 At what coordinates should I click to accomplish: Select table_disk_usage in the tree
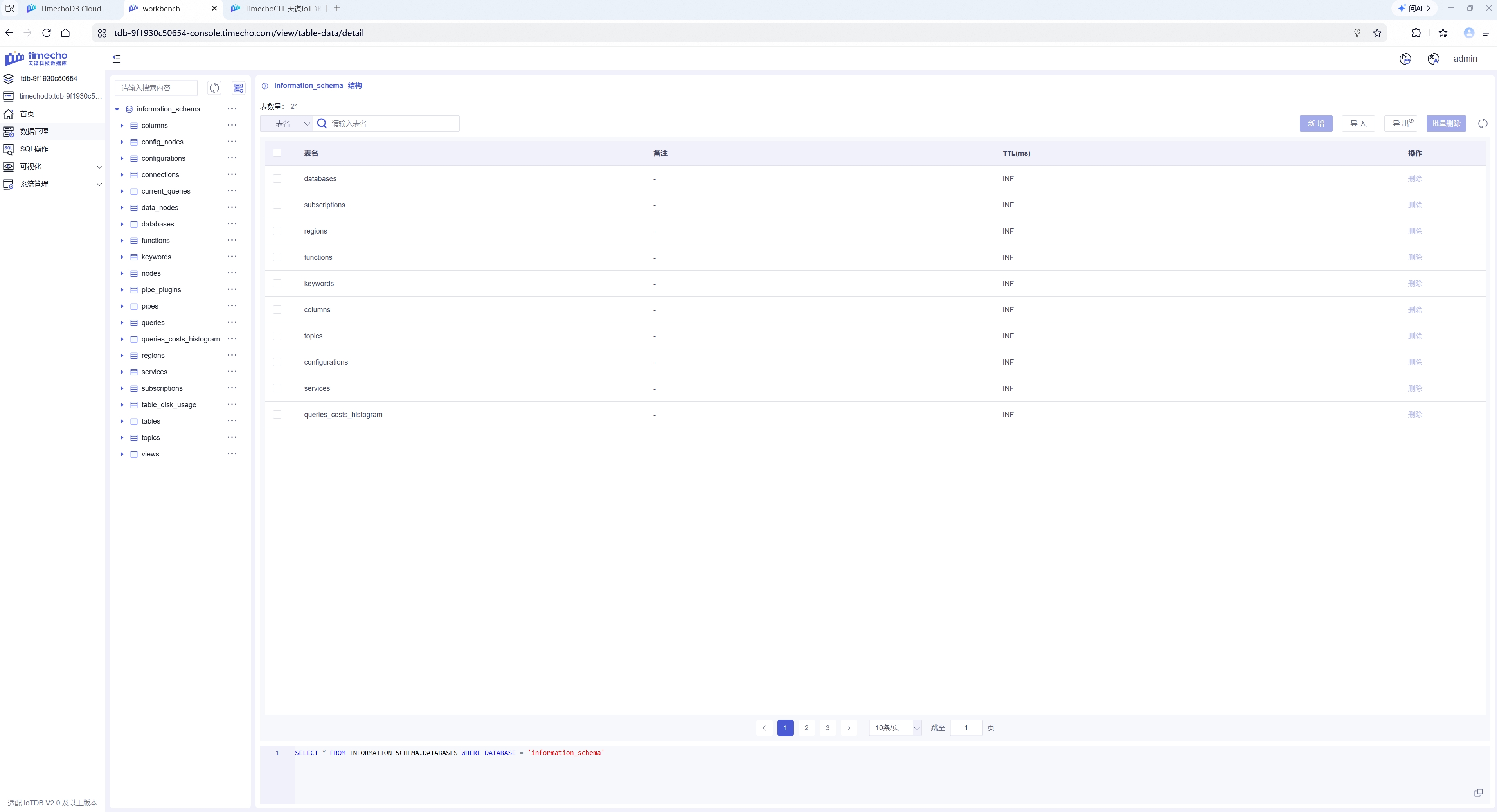[x=169, y=405]
